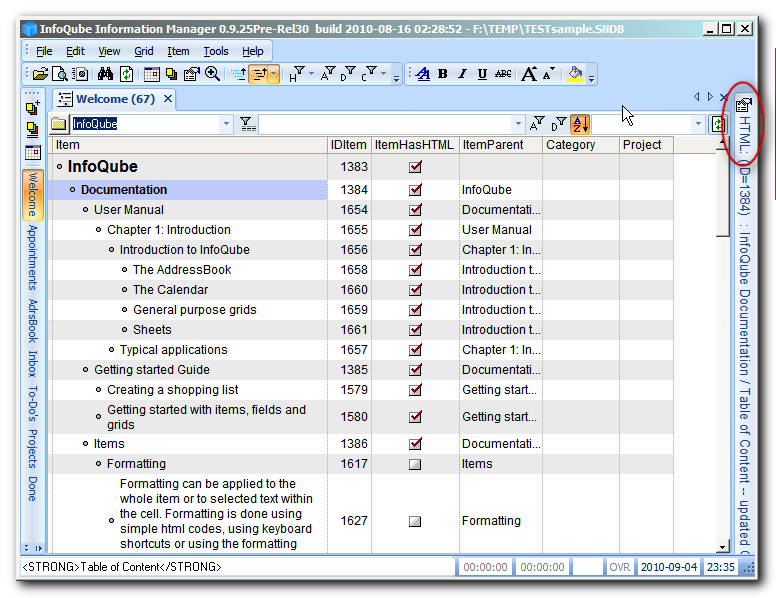
Task: Decrease font size with small A
Action: 548,74
